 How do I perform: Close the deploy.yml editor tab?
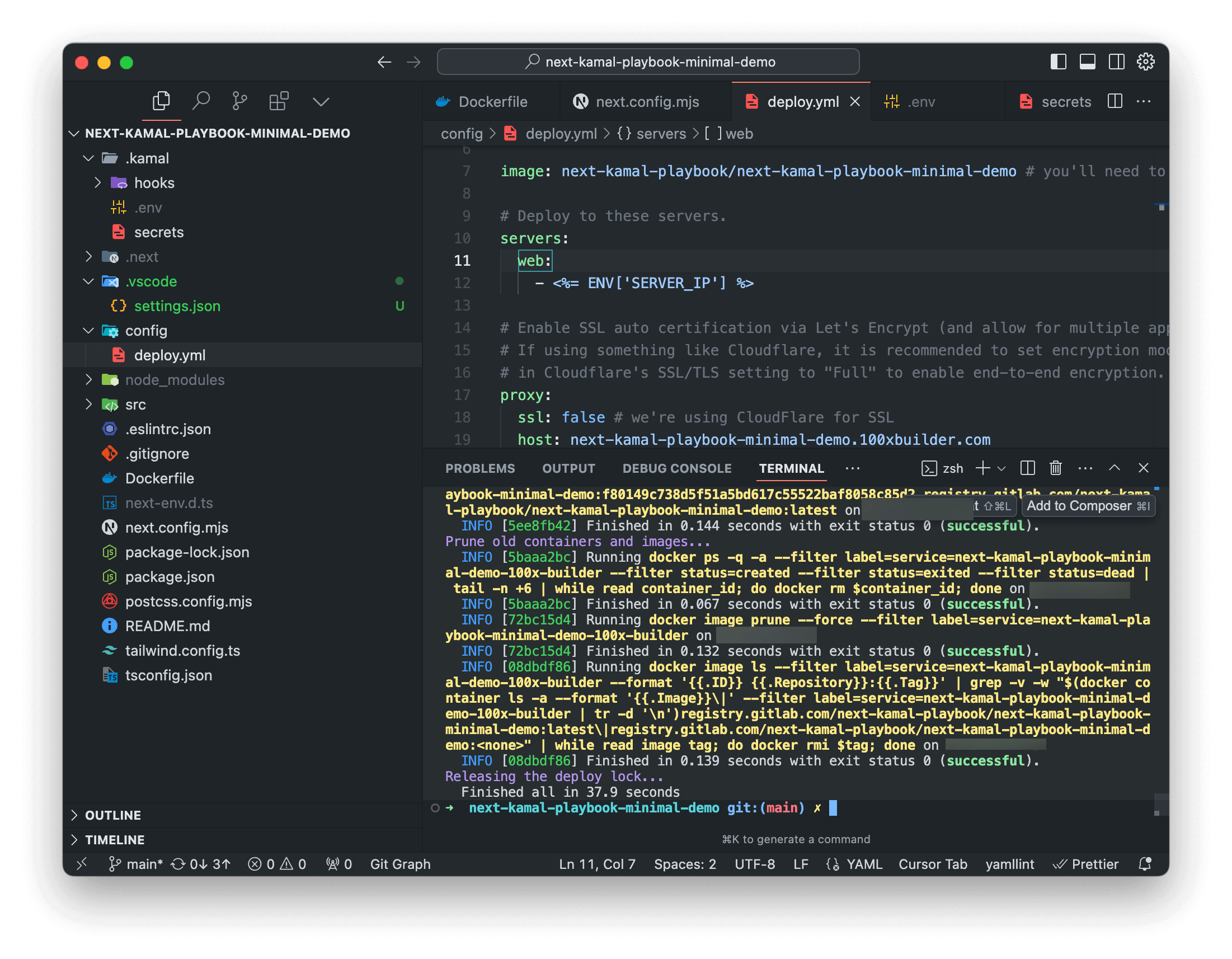[855, 101]
